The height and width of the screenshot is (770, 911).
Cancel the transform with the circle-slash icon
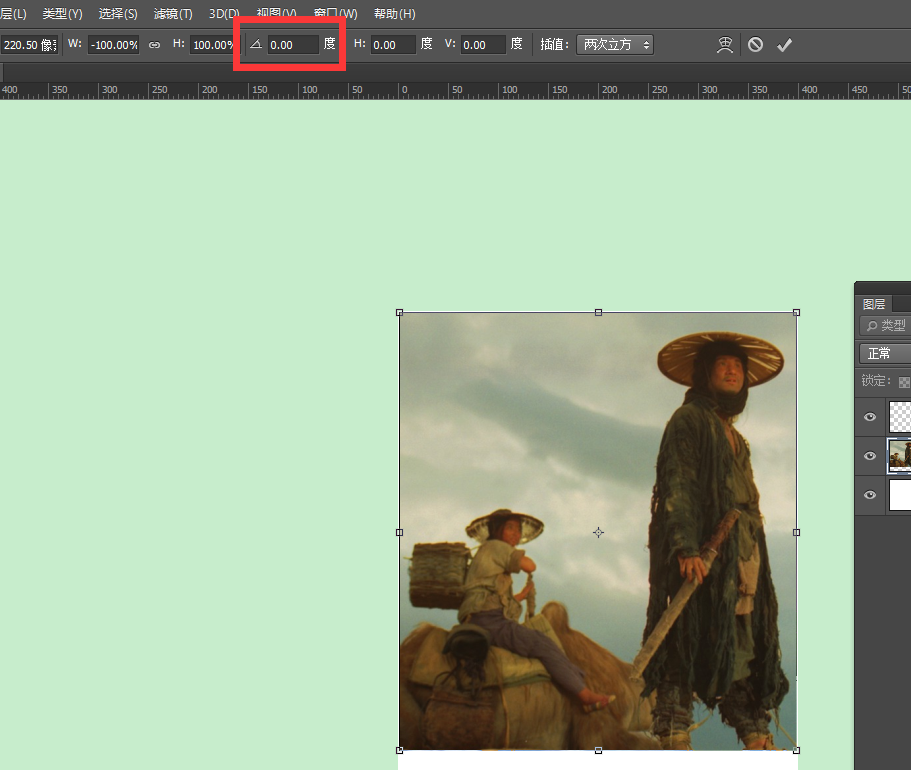click(755, 45)
